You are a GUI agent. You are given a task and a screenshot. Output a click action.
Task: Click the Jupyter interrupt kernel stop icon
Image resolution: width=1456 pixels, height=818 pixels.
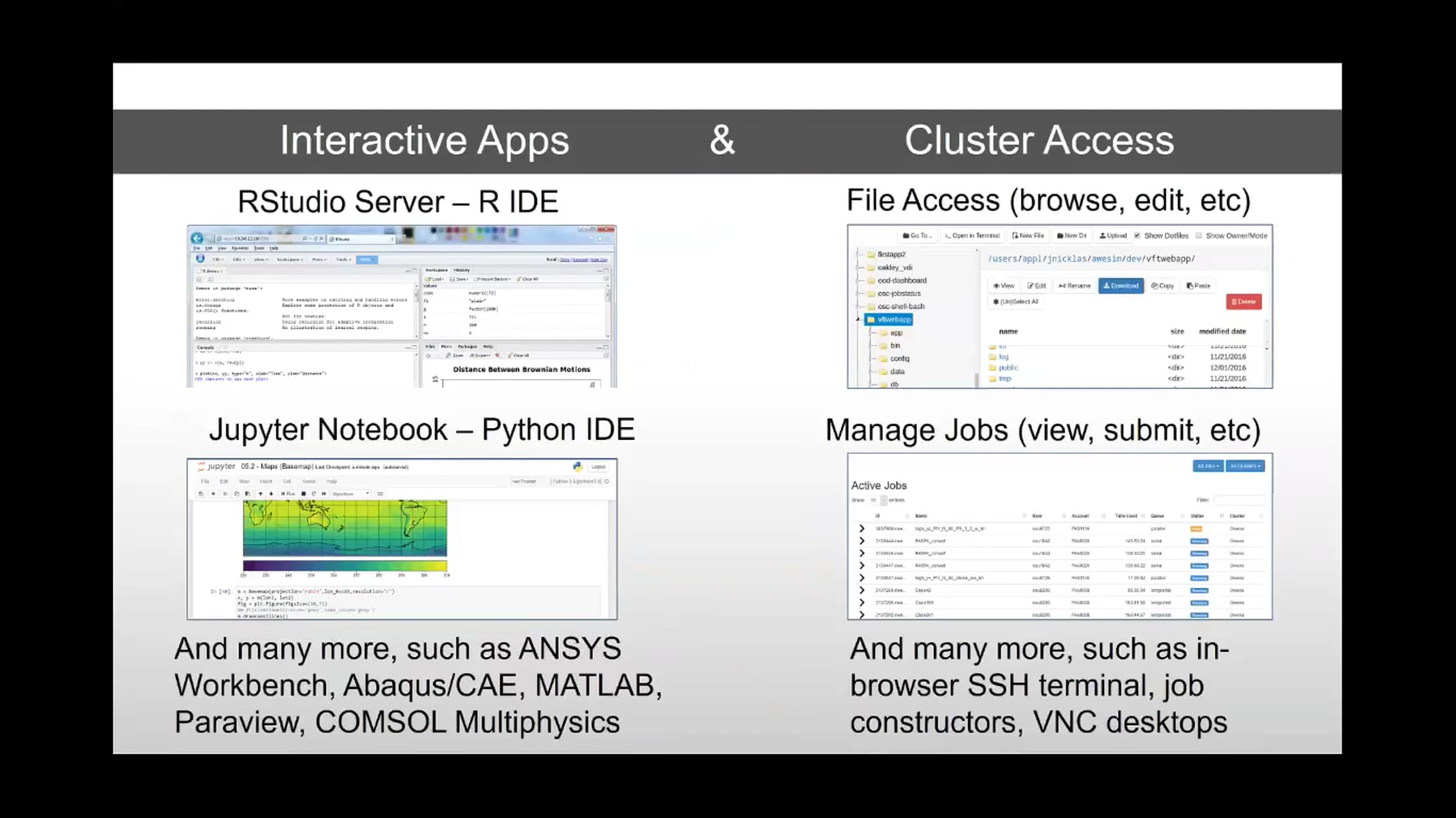(303, 494)
